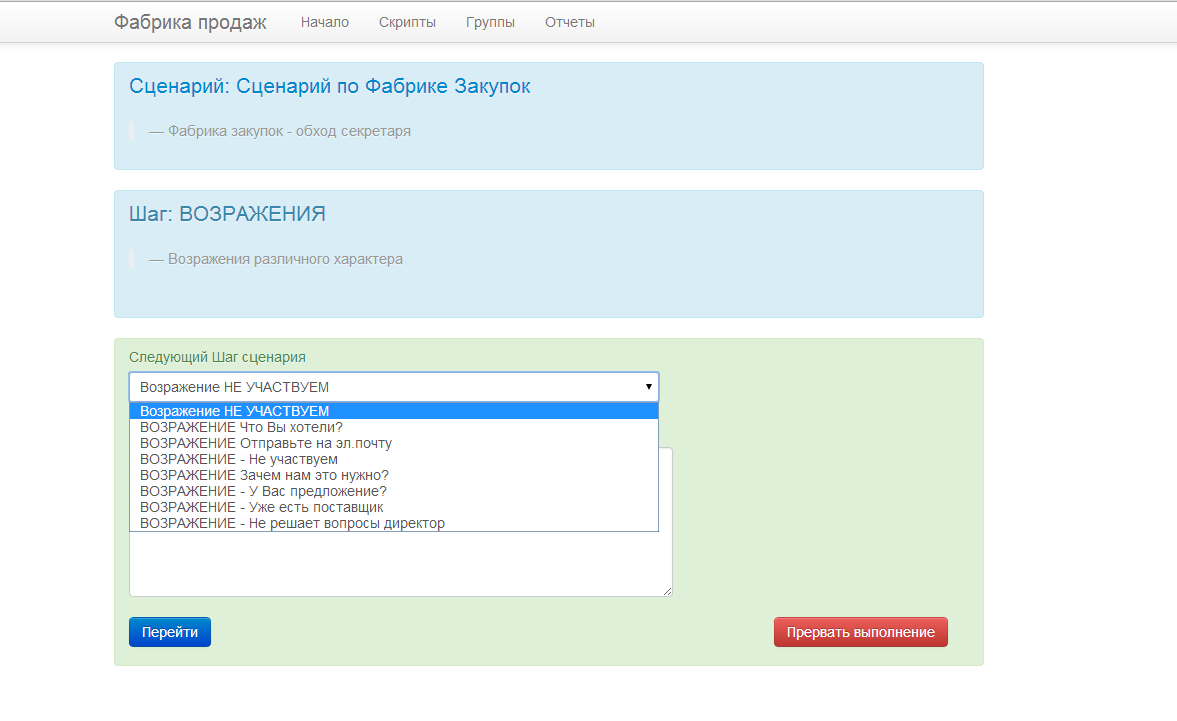Viewport: 1177px width, 721px height.
Task: Select ВОЗРАЖЕНИЕ - Уже есть поставщик option
Action: [x=394, y=507]
